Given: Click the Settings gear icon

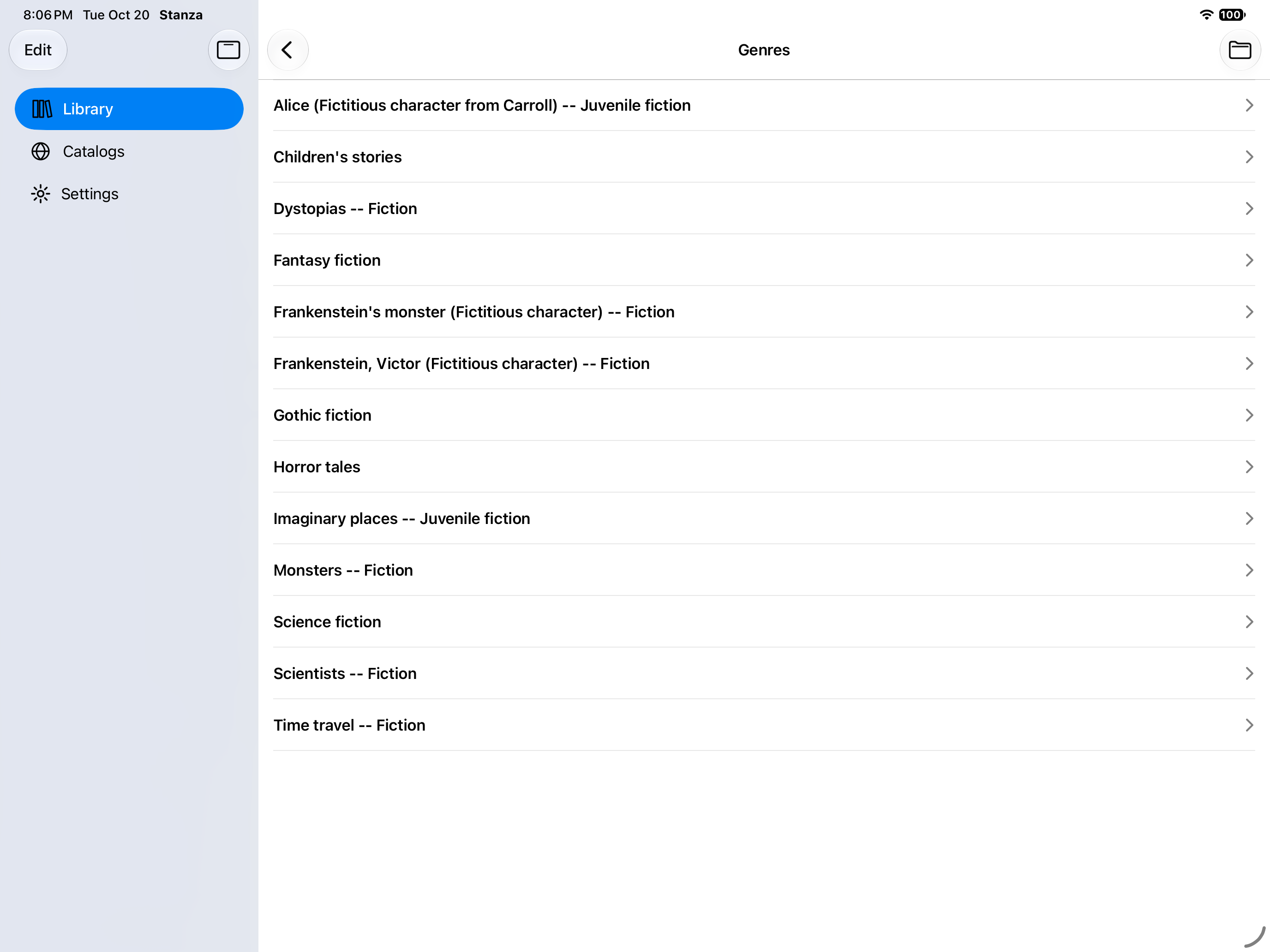Looking at the screenshot, I should coord(41,194).
